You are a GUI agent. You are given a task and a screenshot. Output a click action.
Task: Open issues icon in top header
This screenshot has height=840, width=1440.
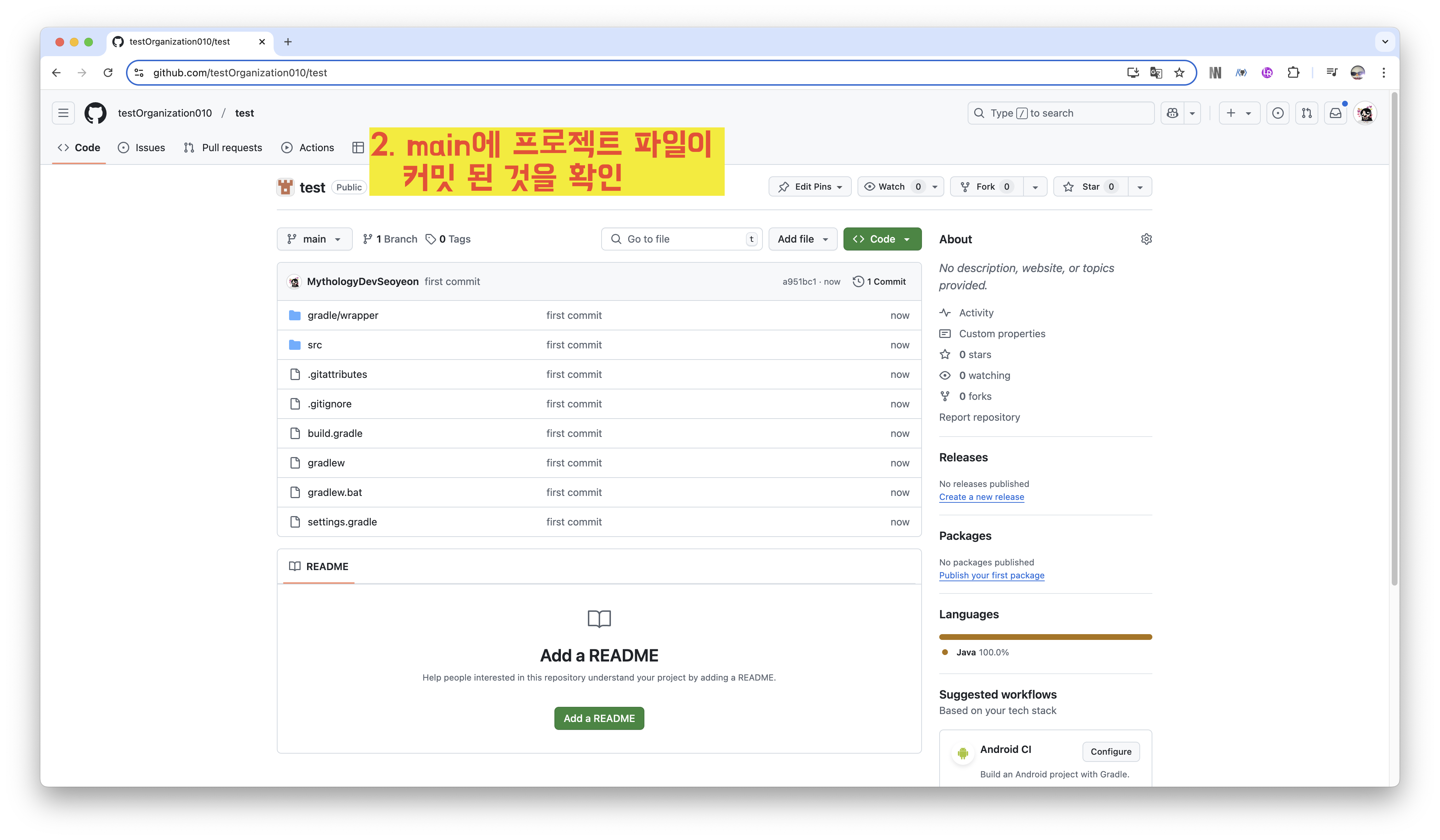(1278, 113)
